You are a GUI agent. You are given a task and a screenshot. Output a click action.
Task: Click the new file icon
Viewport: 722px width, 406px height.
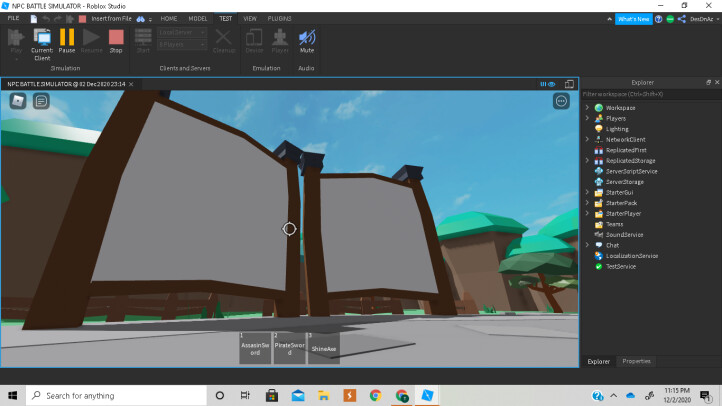34,19
